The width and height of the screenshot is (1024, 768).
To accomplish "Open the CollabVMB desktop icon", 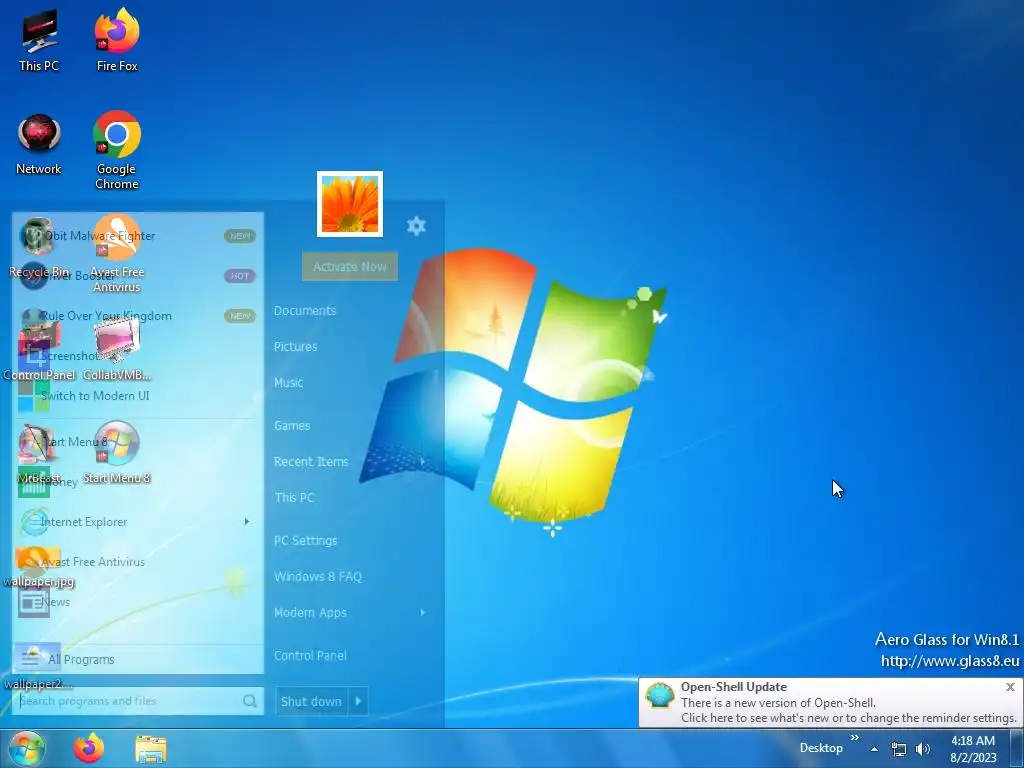I will pos(117,349).
